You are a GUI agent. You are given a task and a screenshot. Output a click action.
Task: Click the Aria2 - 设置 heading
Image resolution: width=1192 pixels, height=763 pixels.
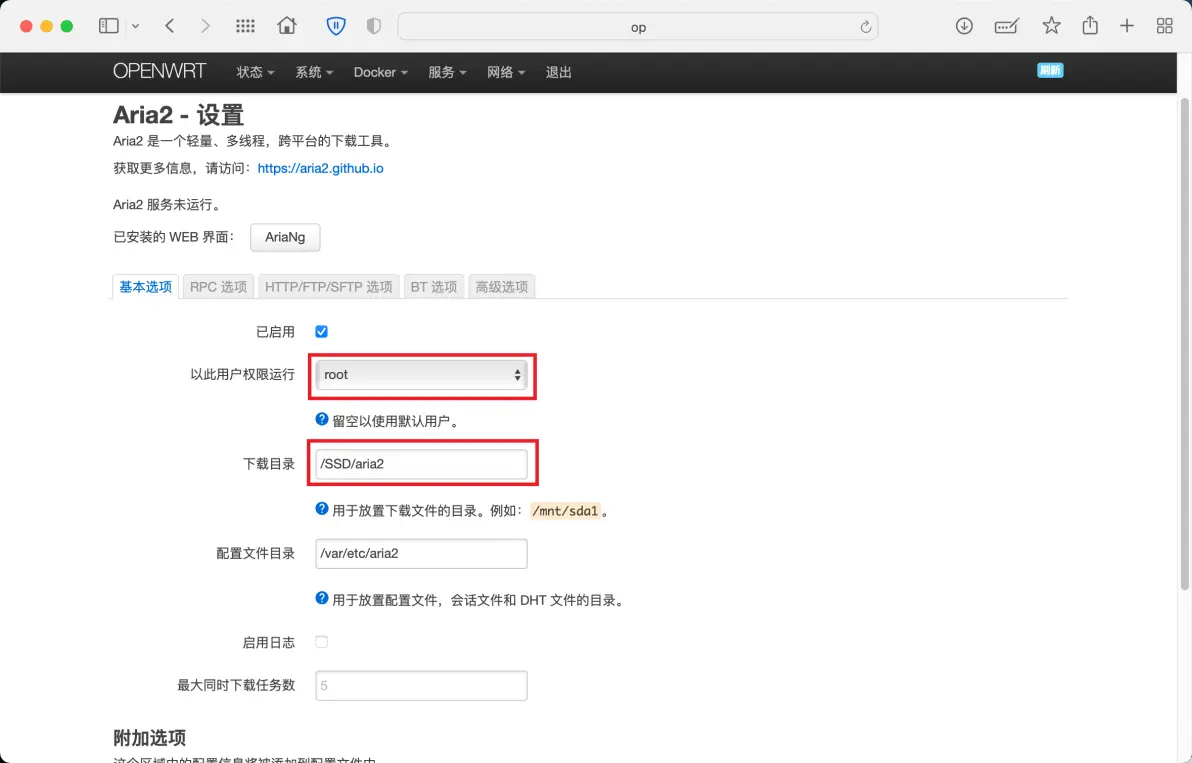[179, 115]
